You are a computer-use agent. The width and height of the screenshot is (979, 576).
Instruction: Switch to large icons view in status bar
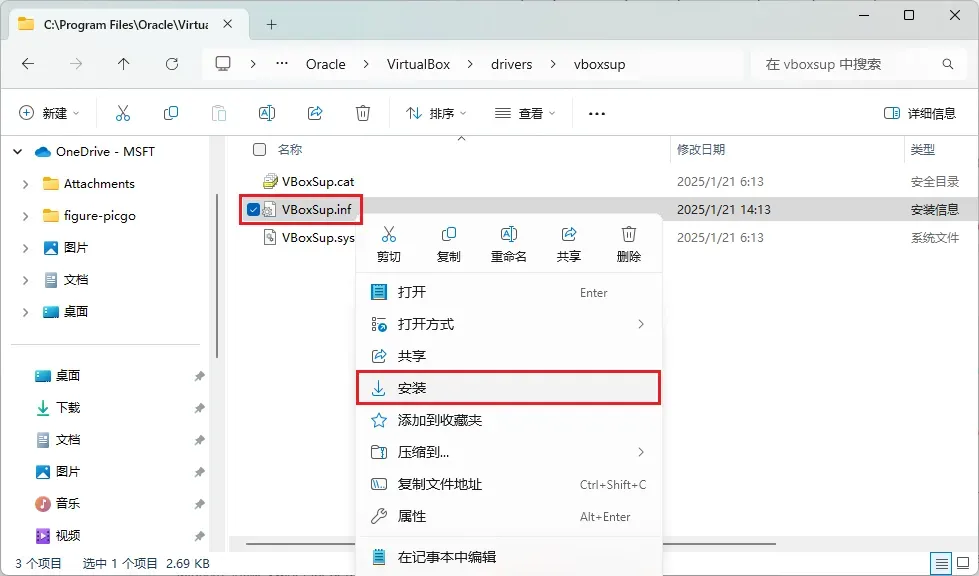(x=962, y=564)
